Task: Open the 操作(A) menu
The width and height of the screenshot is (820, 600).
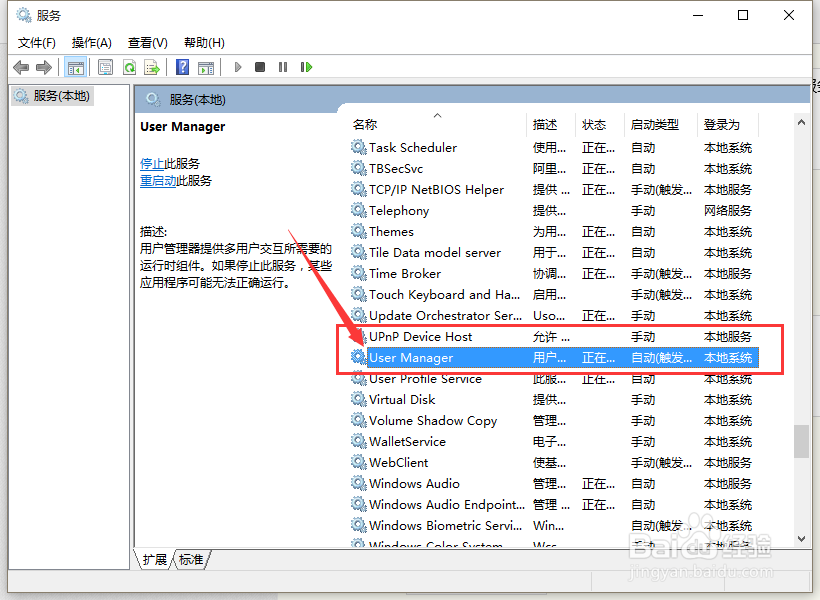Action: (91, 42)
